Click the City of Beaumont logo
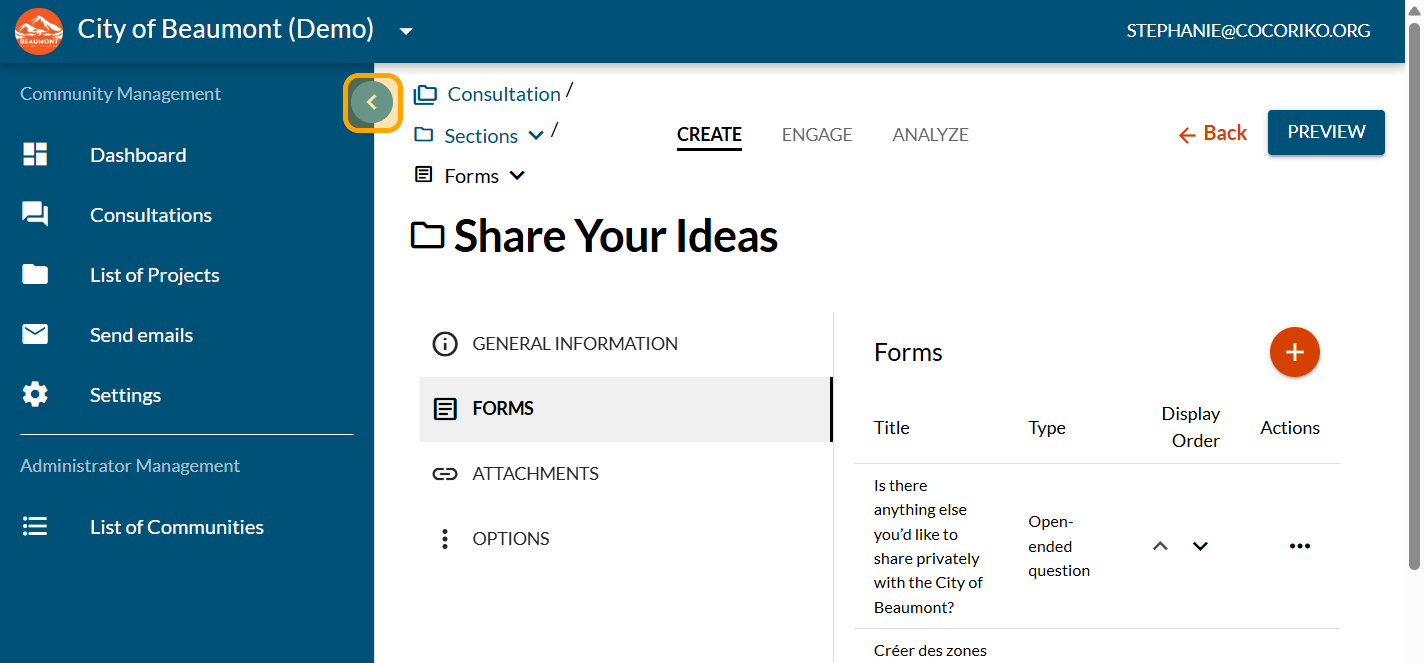Screen dimensions: 1424x663 tap(39, 30)
